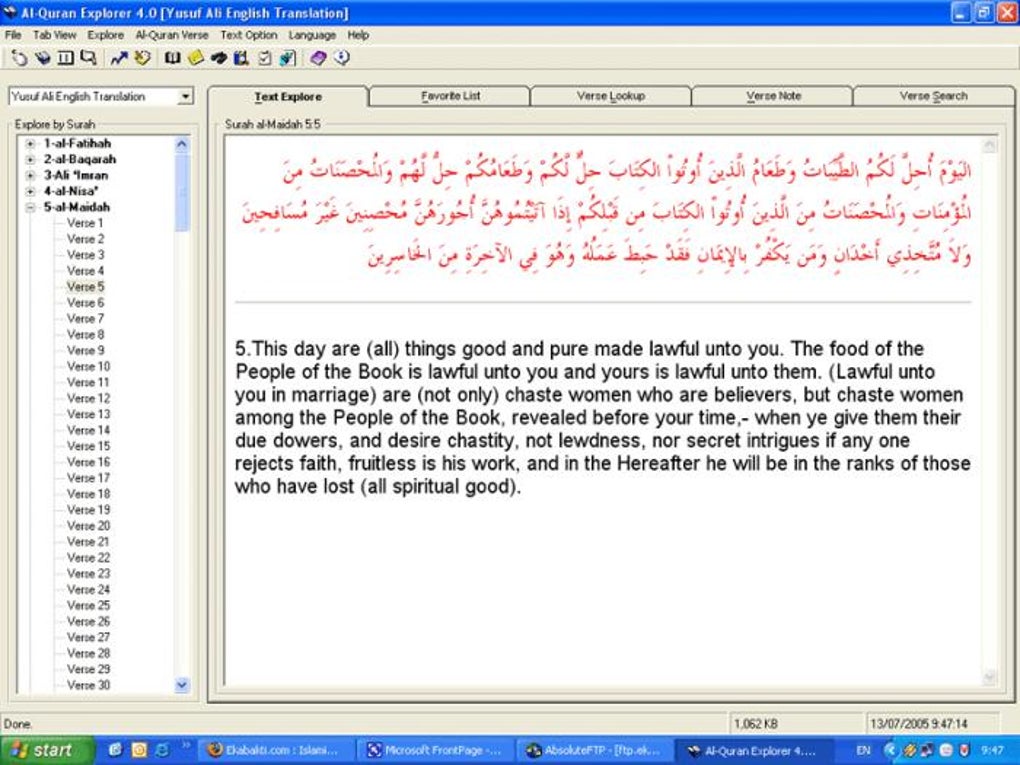
Task: Open the File menu
Action: [x=13, y=35]
